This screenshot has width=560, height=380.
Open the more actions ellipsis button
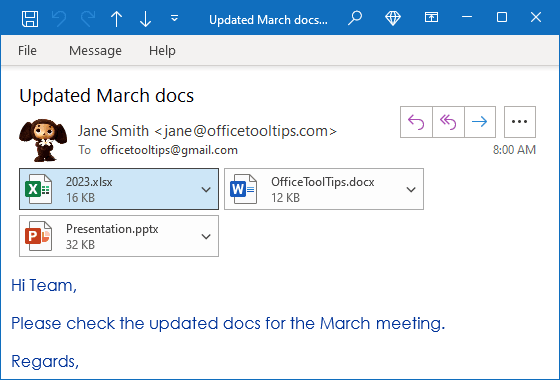click(520, 122)
